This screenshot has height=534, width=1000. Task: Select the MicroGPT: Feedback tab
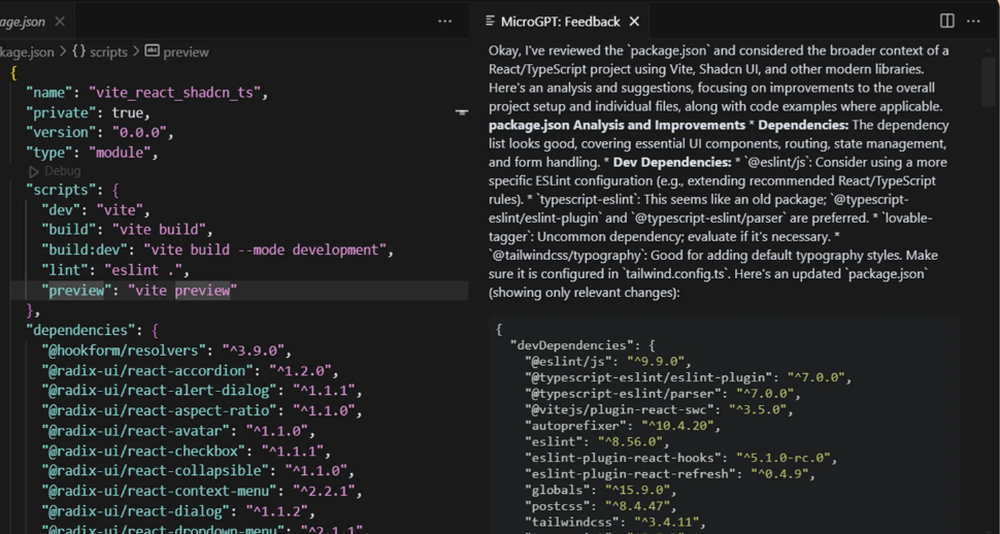(x=560, y=22)
